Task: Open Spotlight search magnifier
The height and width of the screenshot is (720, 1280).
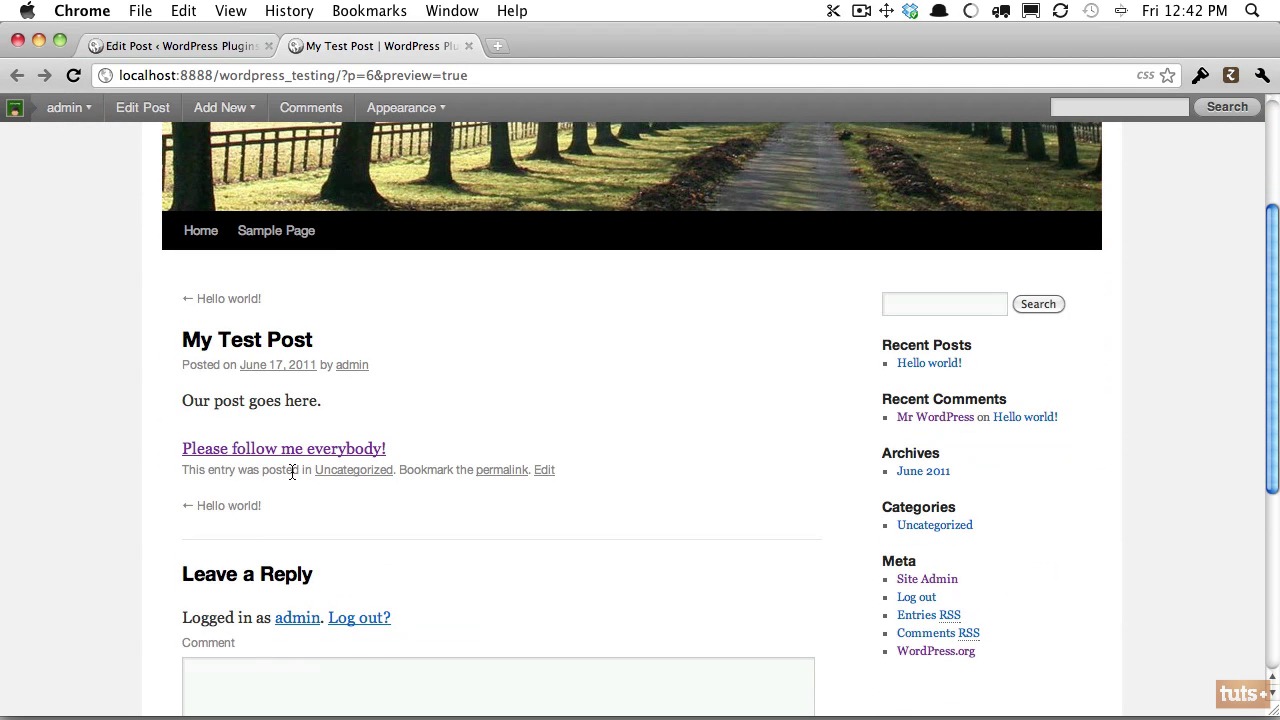Action: (x=1252, y=11)
